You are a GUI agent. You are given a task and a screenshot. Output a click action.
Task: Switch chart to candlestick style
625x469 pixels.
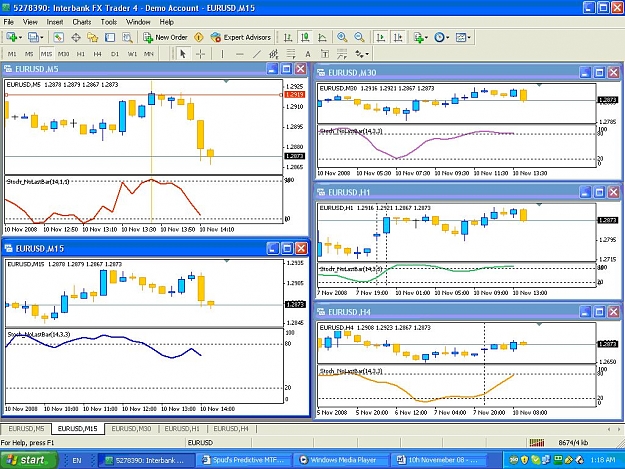[305, 37]
